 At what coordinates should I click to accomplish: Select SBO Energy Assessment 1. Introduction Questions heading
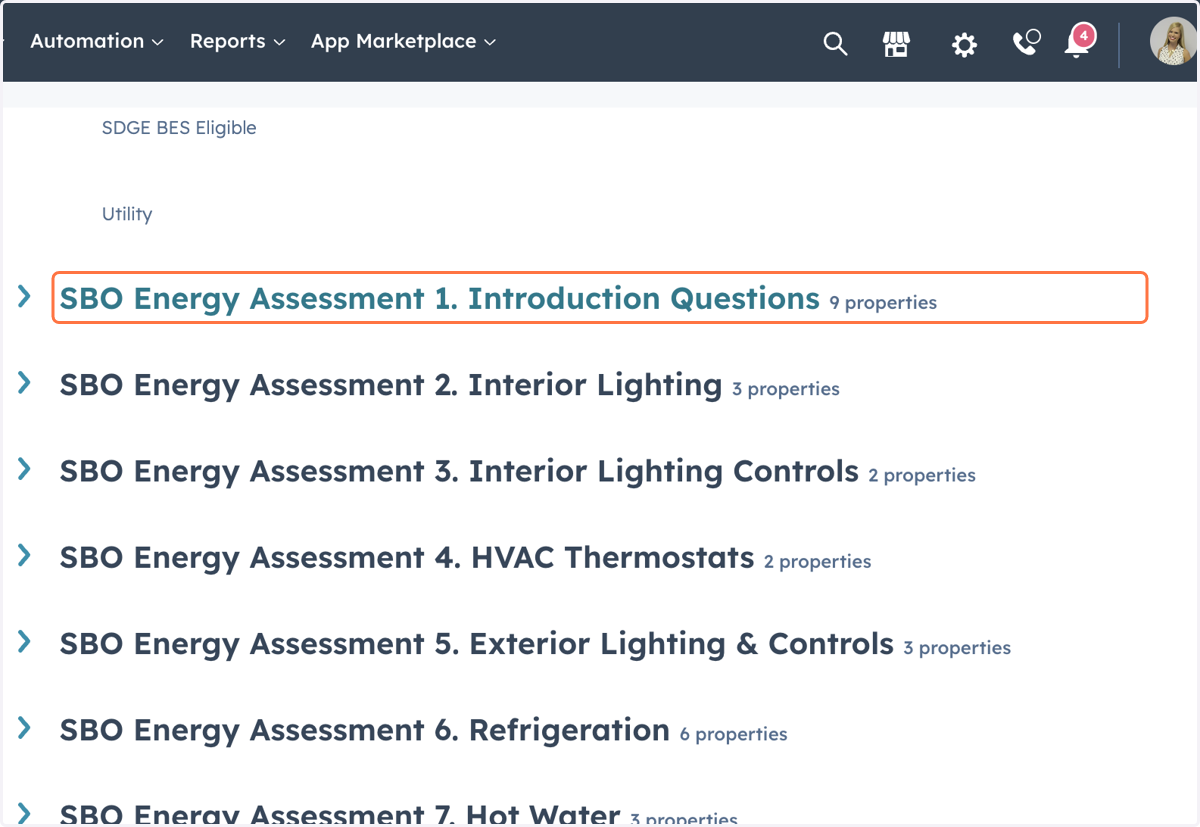tap(440, 298)
